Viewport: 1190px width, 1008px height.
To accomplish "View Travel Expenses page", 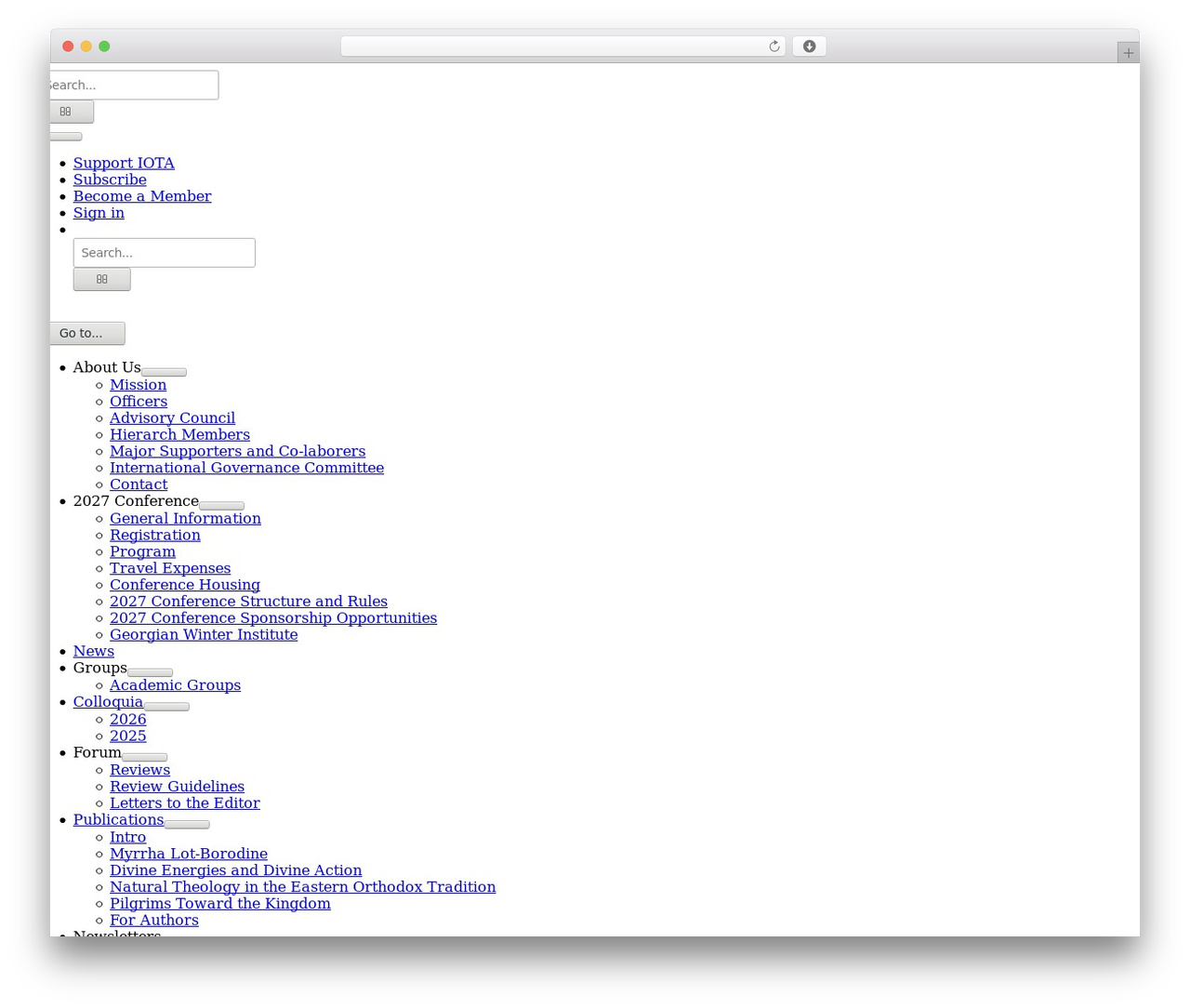I will click(x=170, y=569).
